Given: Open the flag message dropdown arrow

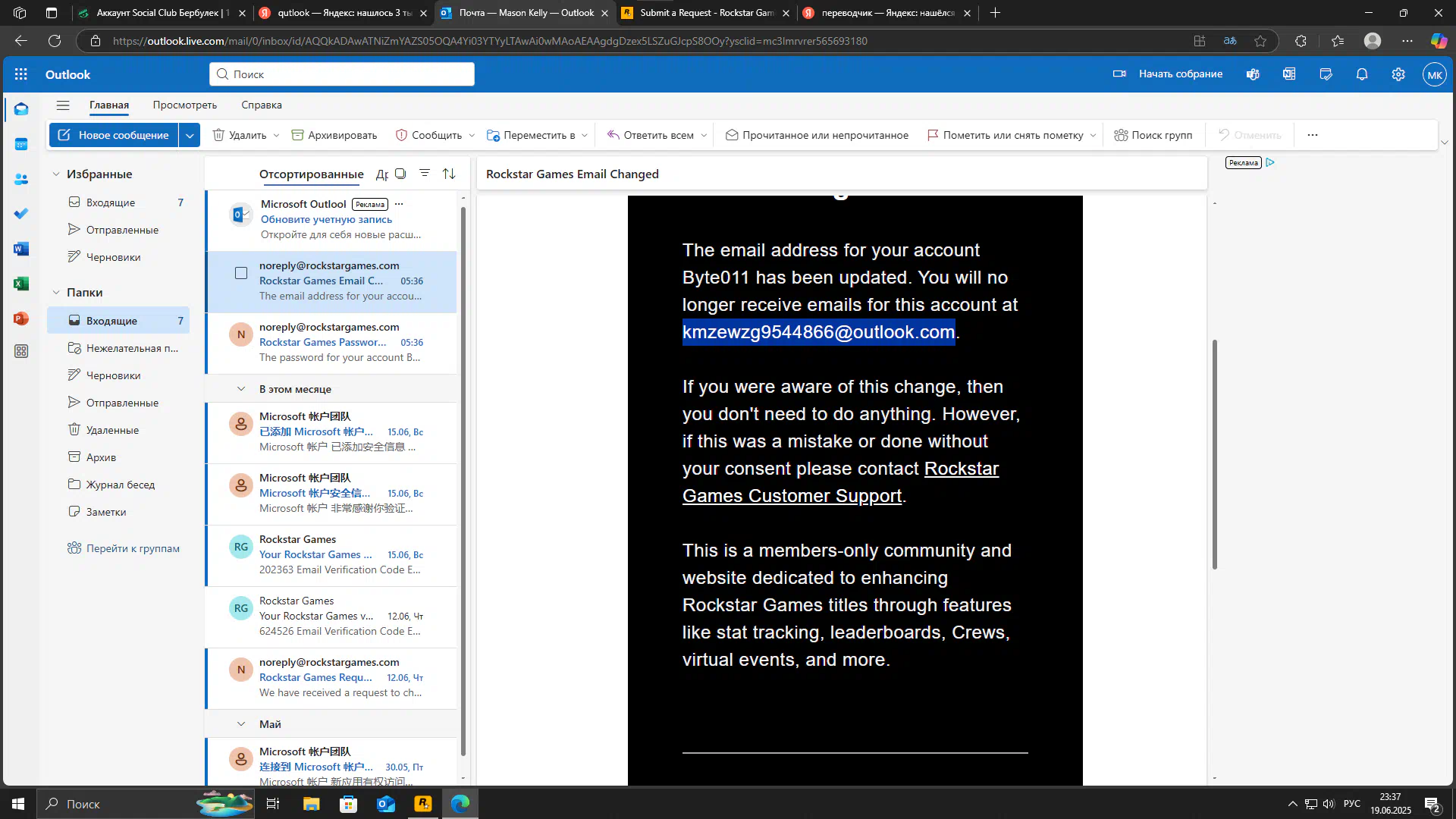Looking at the screenshot, I should [1093, 135].
